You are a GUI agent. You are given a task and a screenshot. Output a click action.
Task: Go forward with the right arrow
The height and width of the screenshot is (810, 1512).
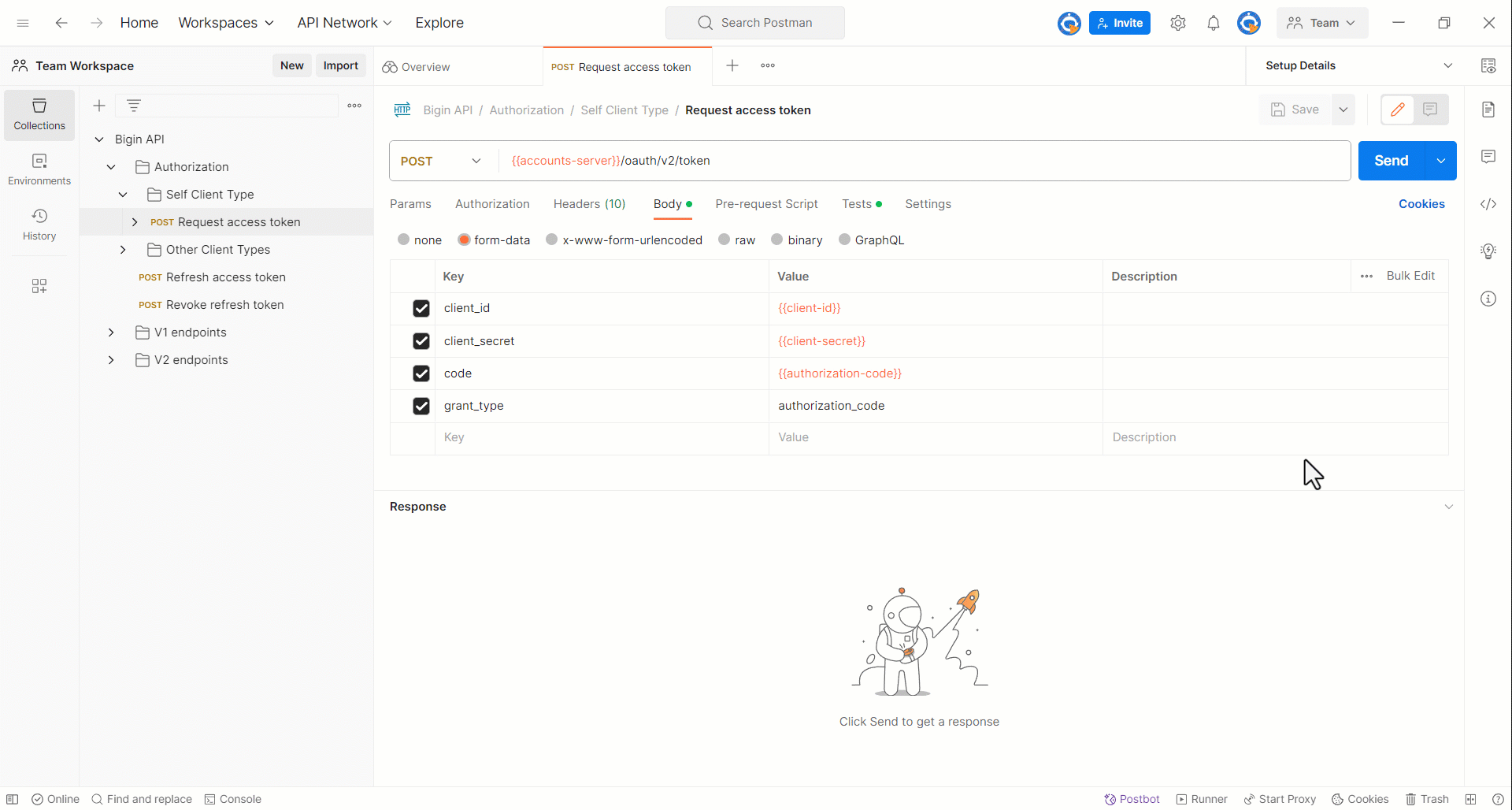click(x=96, y=23)
